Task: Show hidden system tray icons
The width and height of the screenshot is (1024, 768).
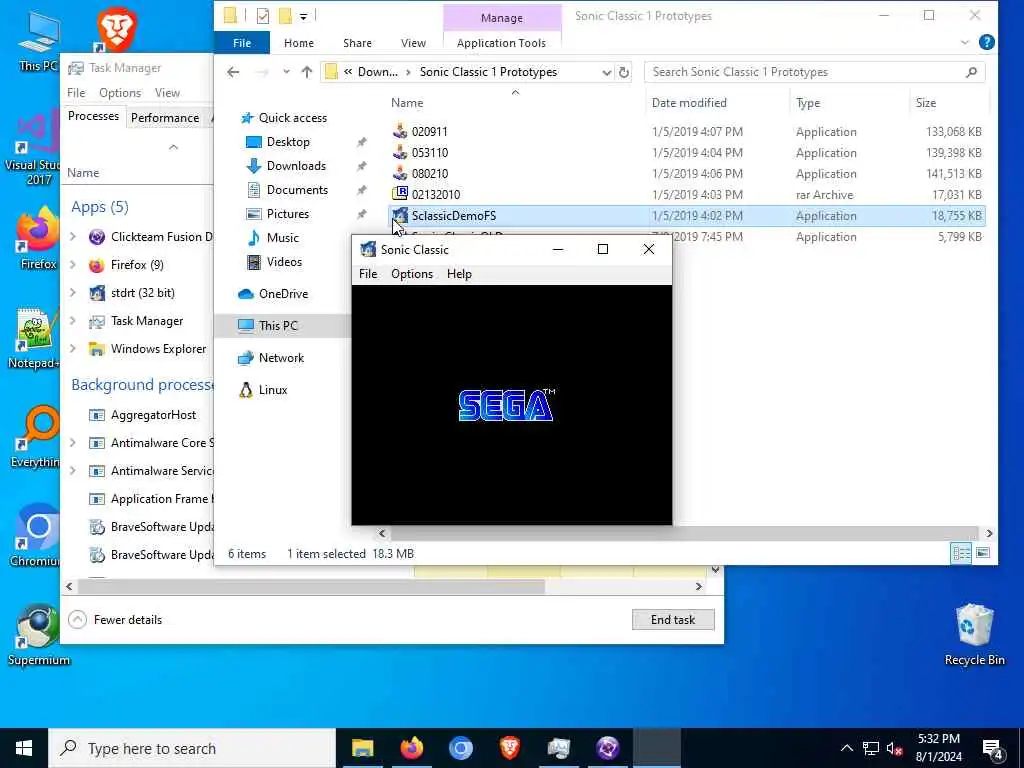Action: tap(846, 748)
